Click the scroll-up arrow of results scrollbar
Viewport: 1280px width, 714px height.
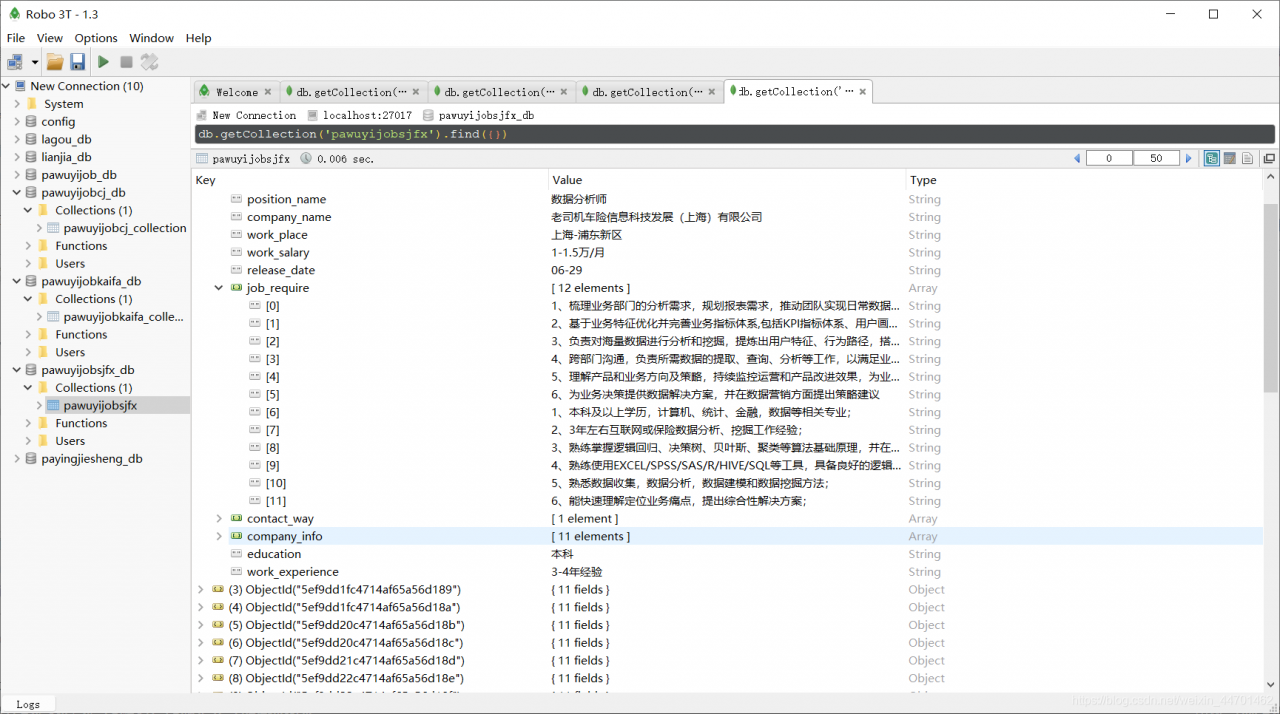[1271, 179]
